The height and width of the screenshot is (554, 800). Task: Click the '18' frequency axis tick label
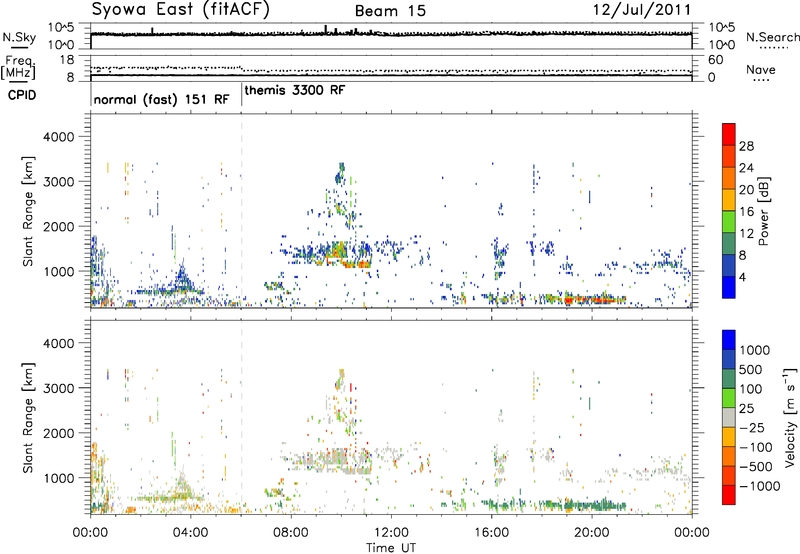tap(67, 60)
